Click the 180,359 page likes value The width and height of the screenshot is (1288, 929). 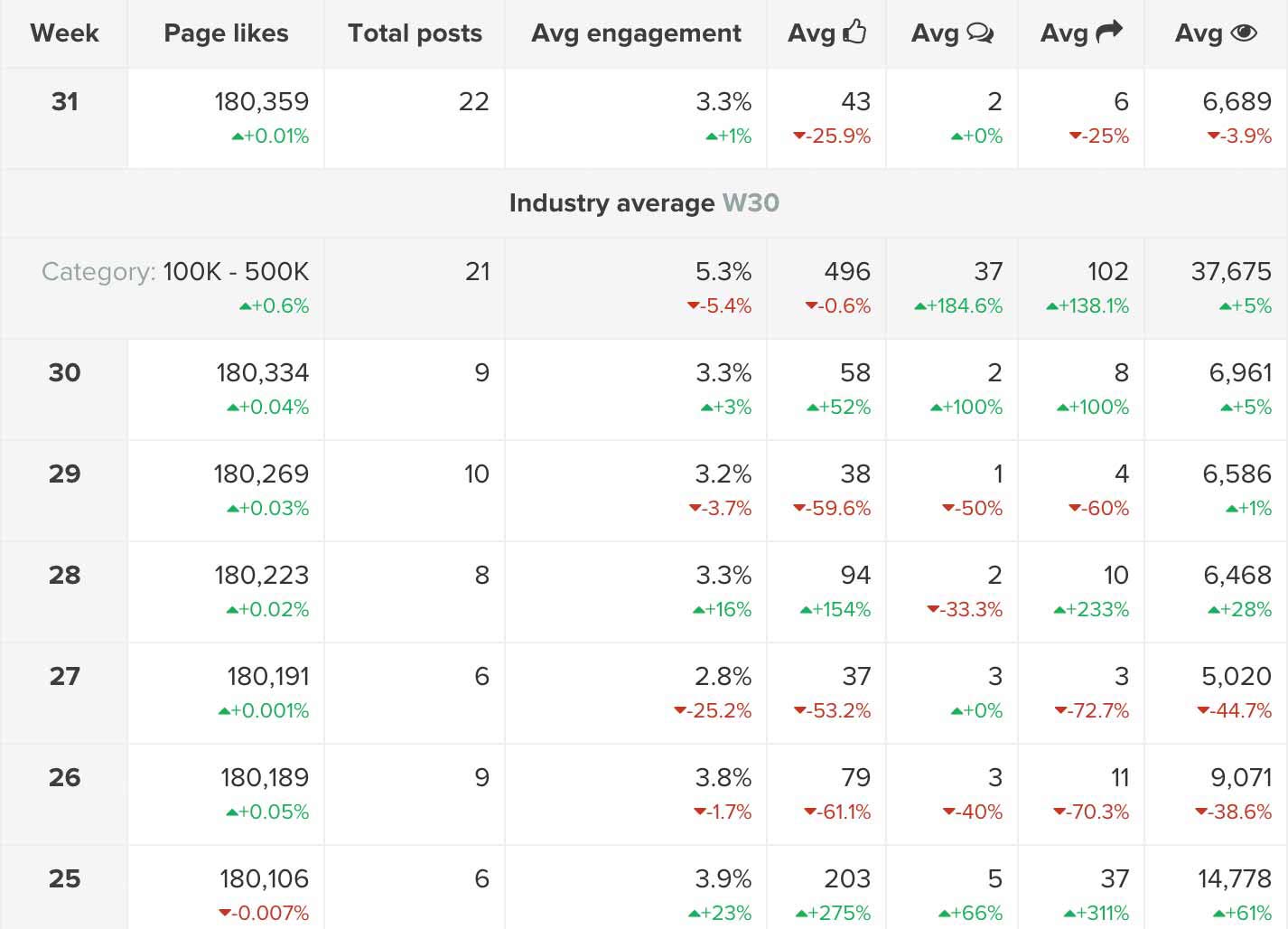click(x=261, y=101)
